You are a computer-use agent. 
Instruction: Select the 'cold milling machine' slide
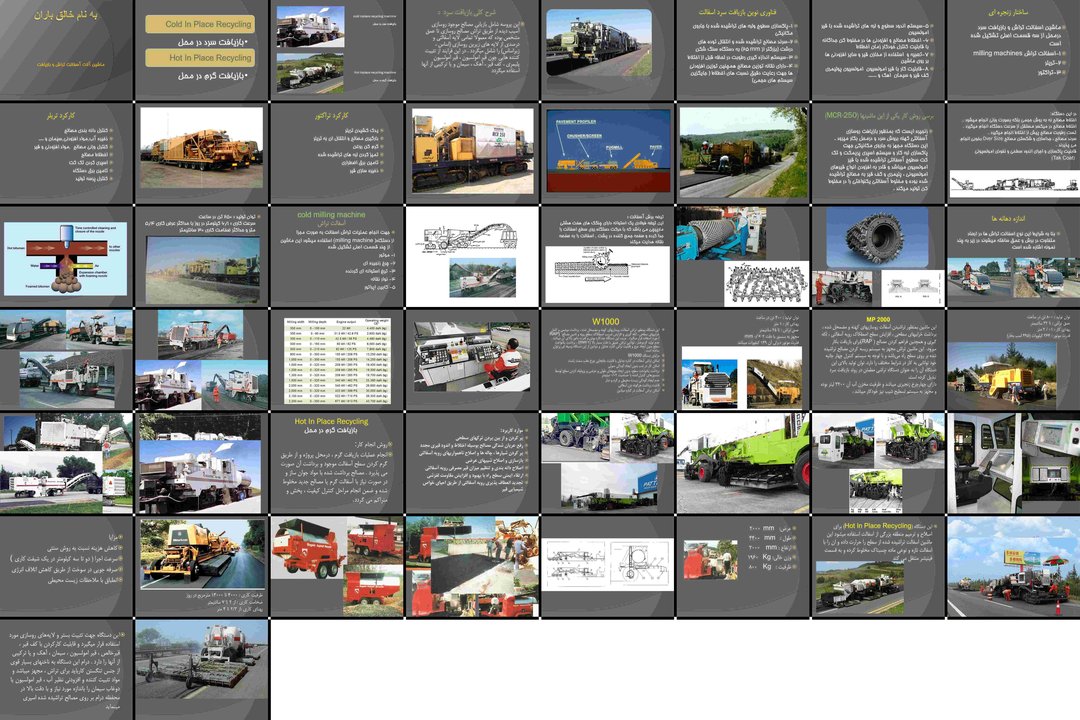[336, 256]
